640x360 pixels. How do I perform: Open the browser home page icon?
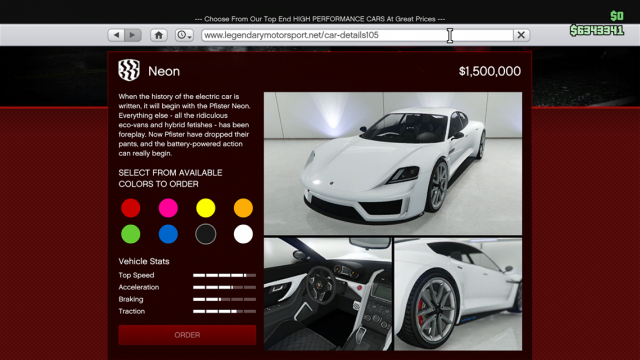159,35
